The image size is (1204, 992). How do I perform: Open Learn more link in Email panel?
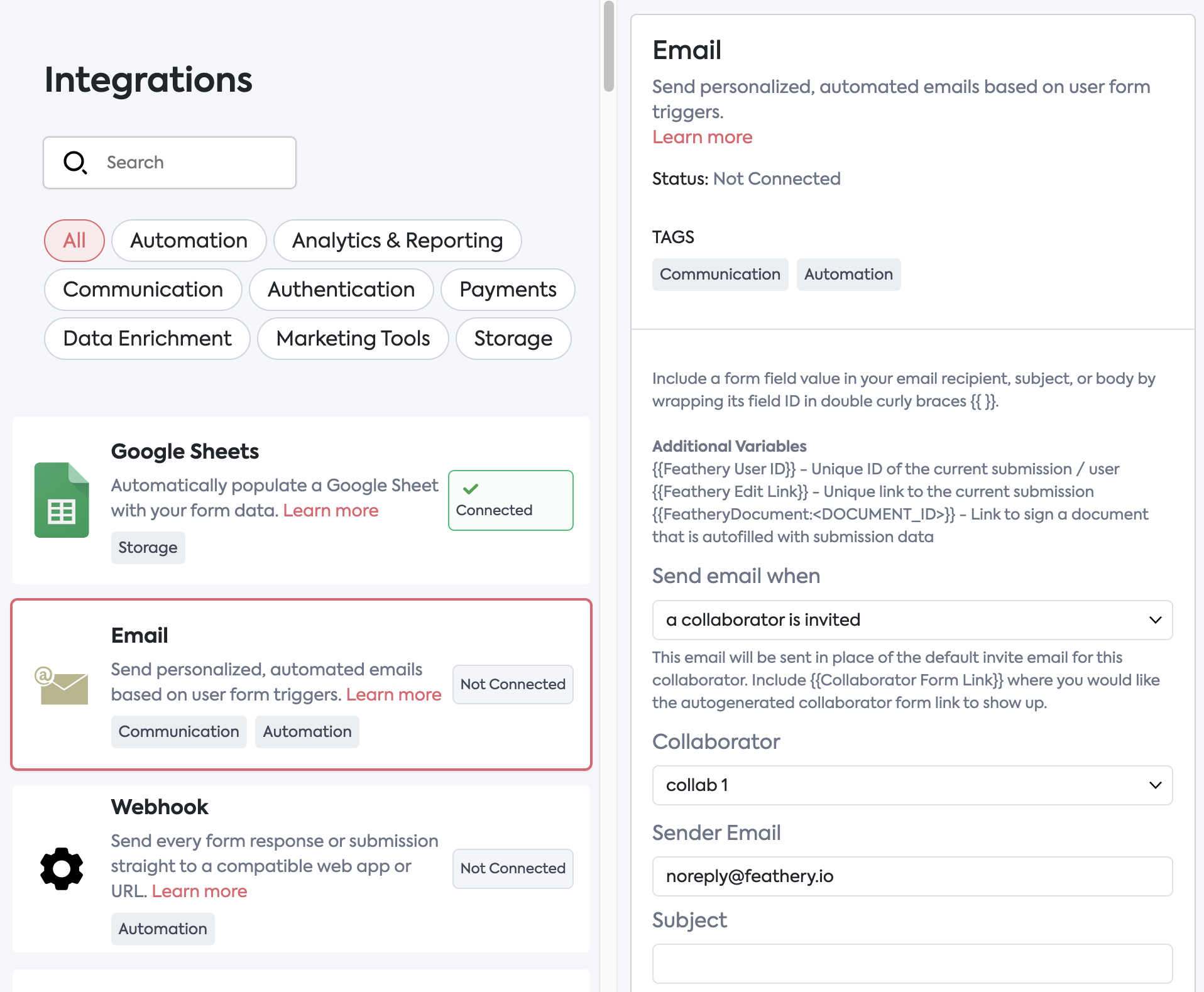point(702,137)
